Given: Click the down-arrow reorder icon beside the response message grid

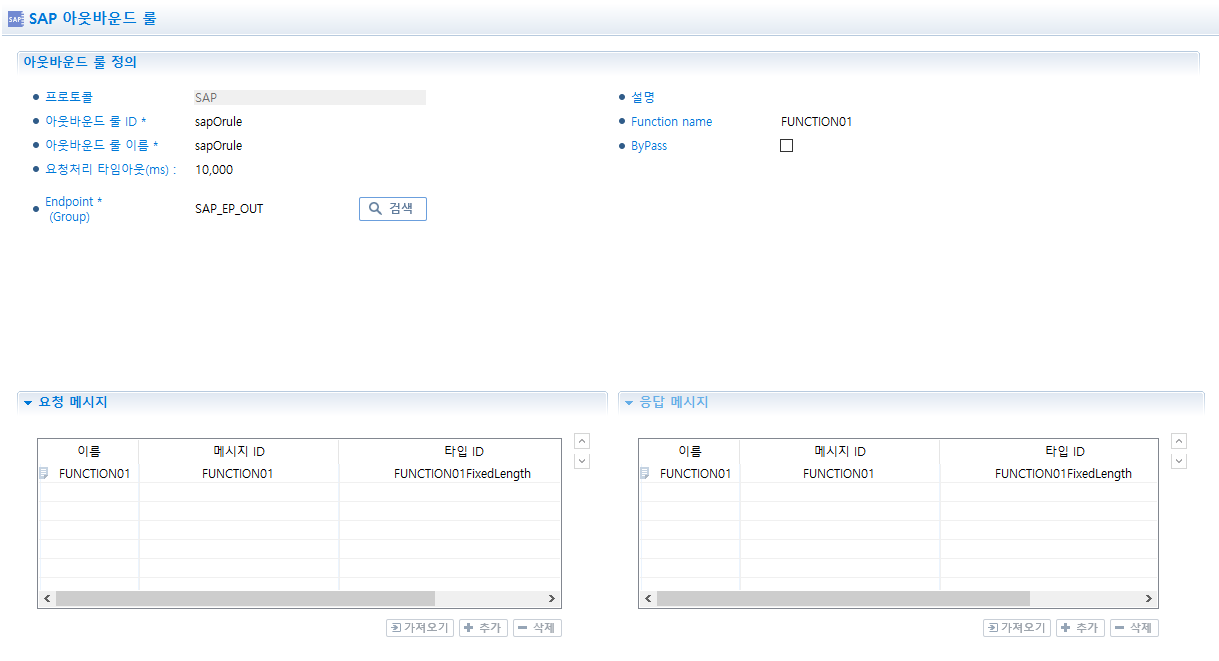Looking at the screenshot, I should coord(1178,460).
